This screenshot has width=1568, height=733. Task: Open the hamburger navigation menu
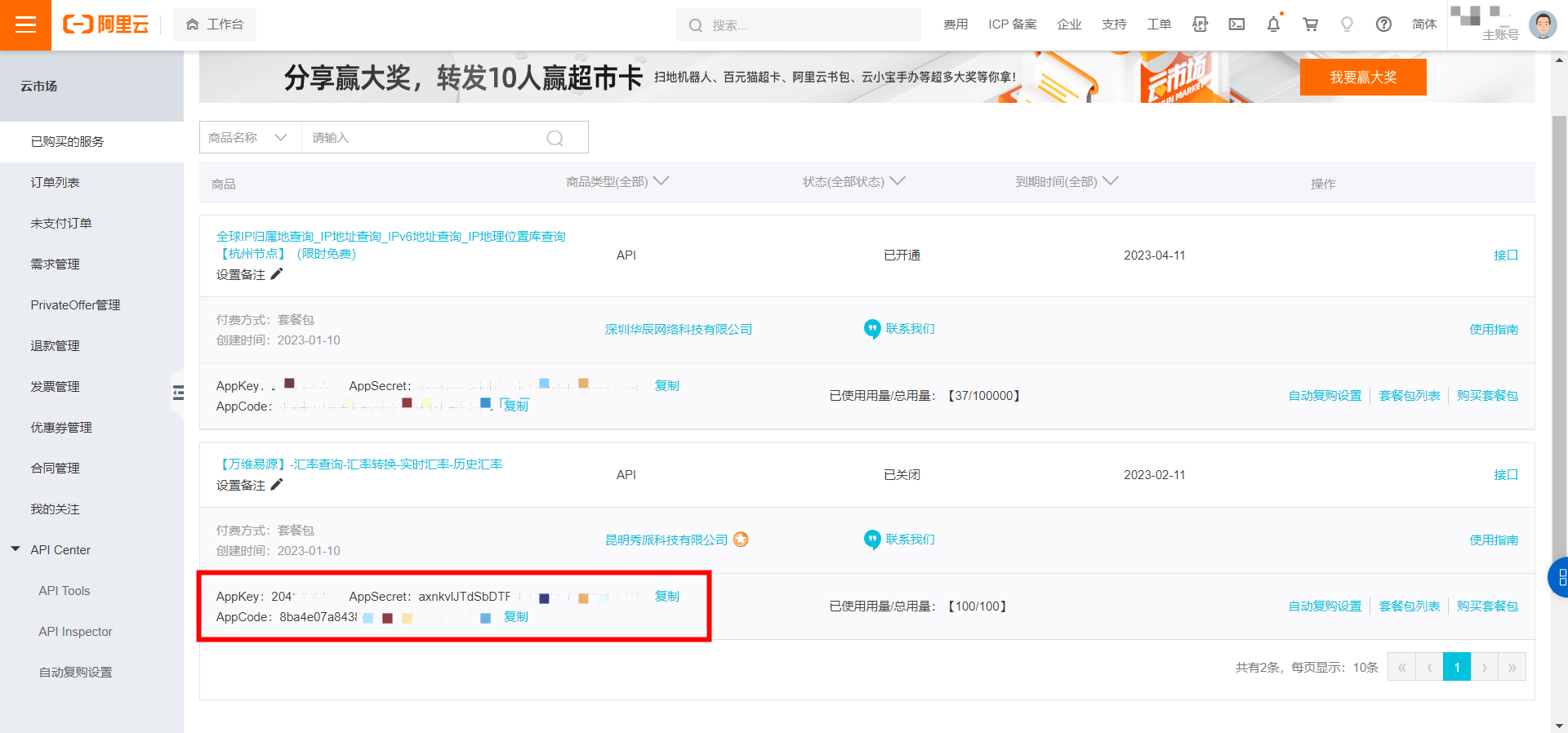(25, 24)
